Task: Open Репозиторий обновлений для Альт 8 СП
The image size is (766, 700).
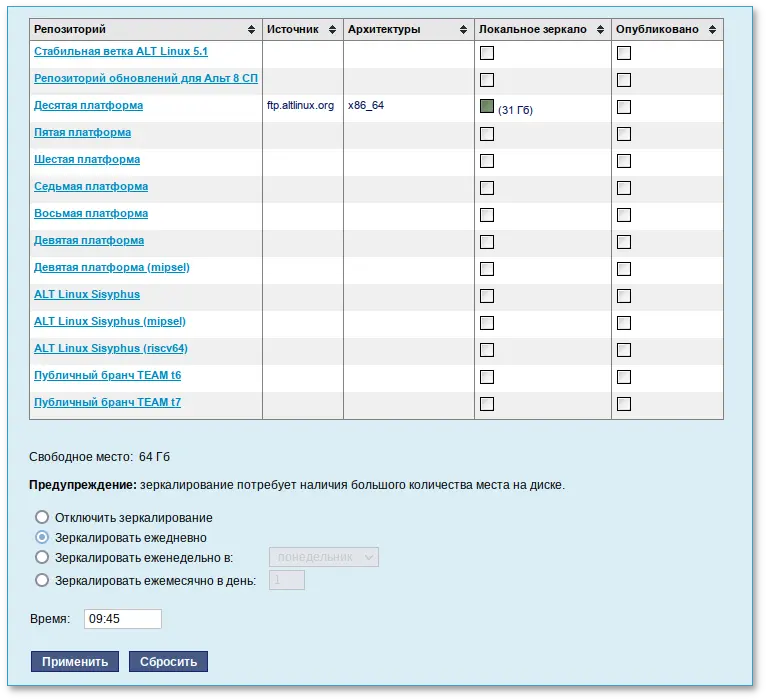Action: point(146,78)
